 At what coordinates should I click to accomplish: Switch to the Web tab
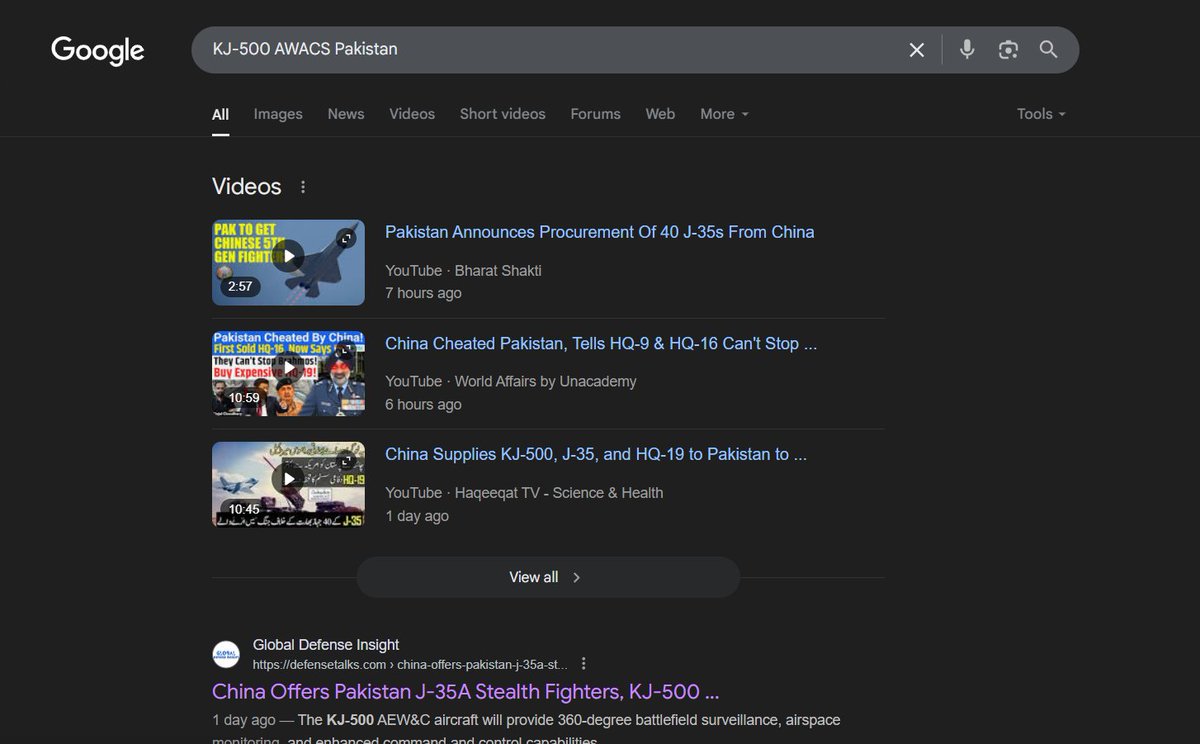click(x=660, y=114)
